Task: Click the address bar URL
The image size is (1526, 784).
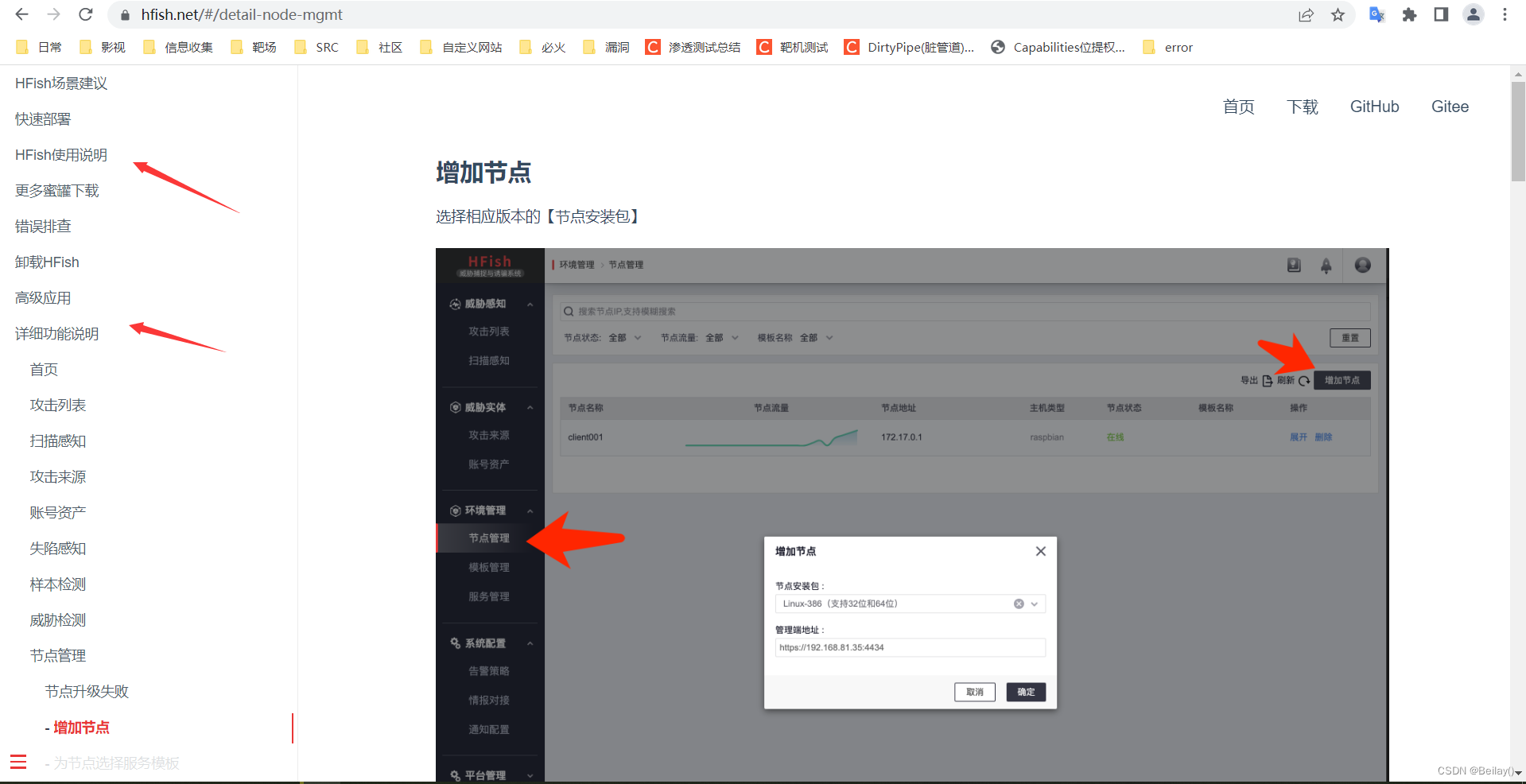Action: click(242, 15)
